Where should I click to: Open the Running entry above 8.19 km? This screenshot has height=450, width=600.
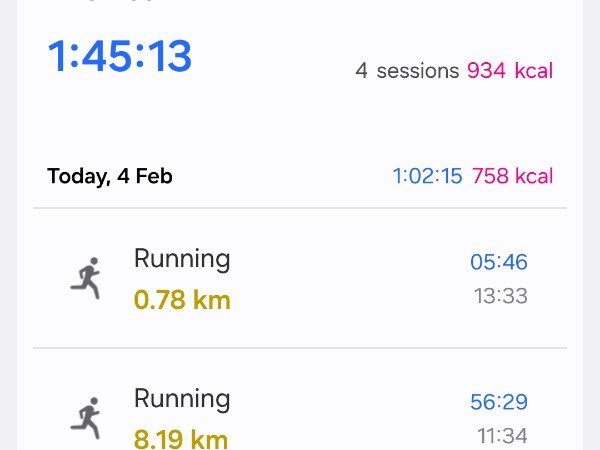point(182,399)
